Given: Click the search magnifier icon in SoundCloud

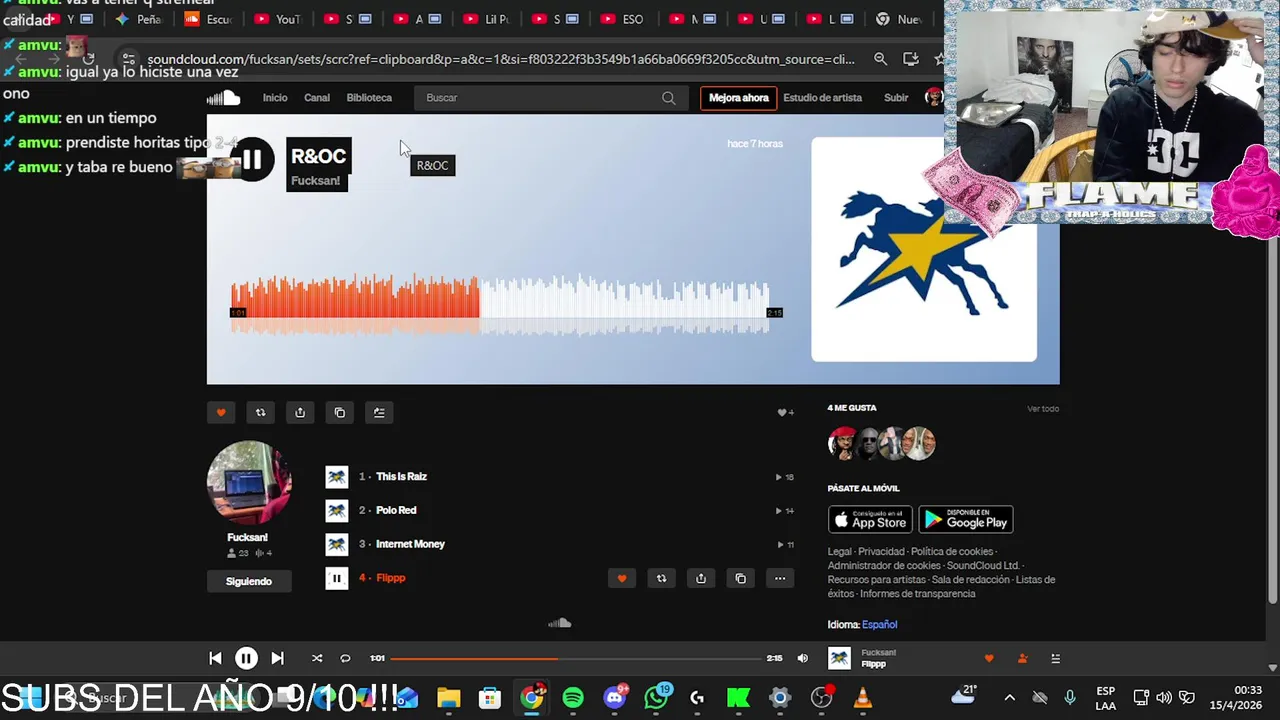Looking at the screenshot, I should [668, 98].
